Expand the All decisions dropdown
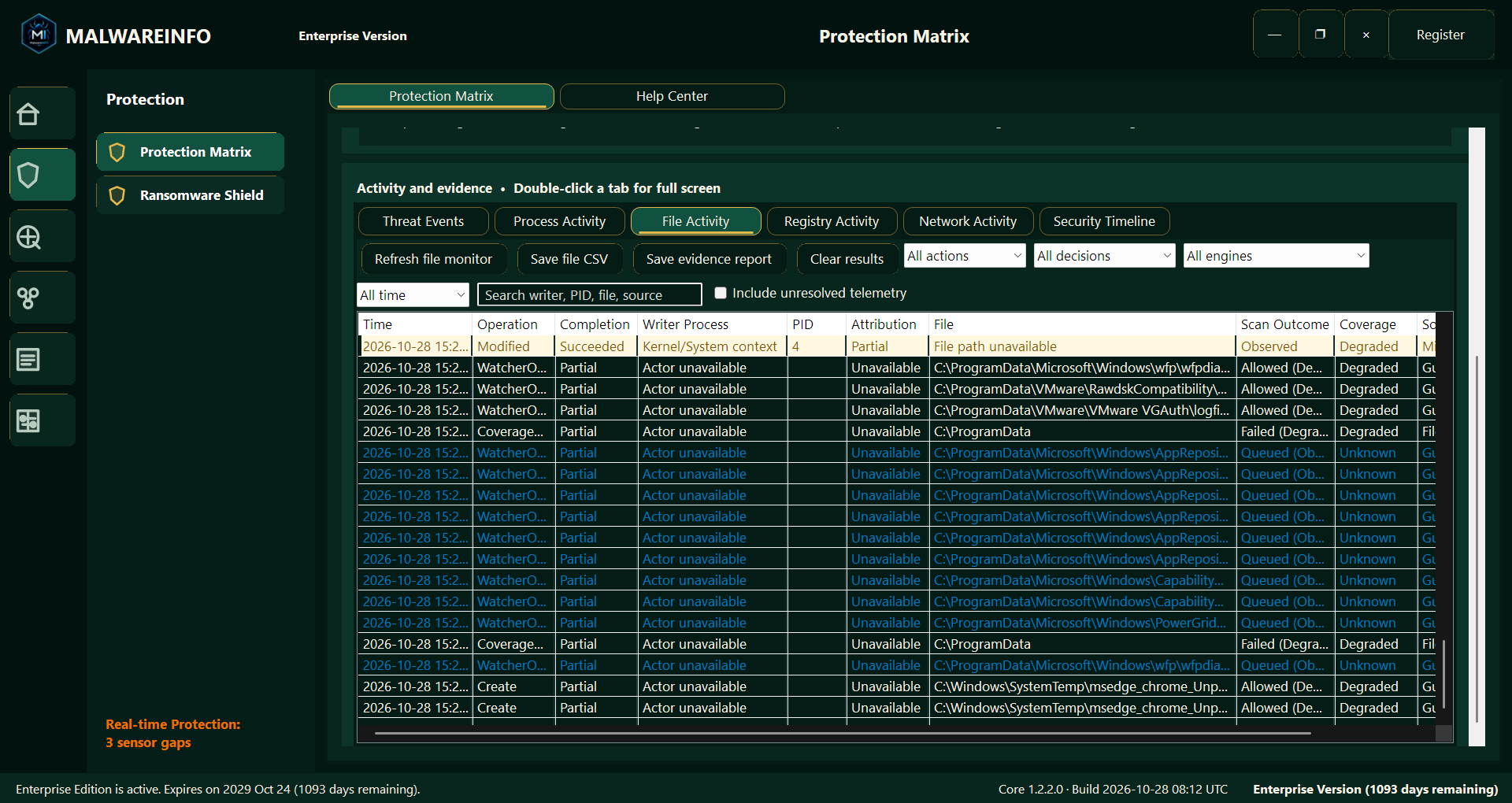 1104,256
